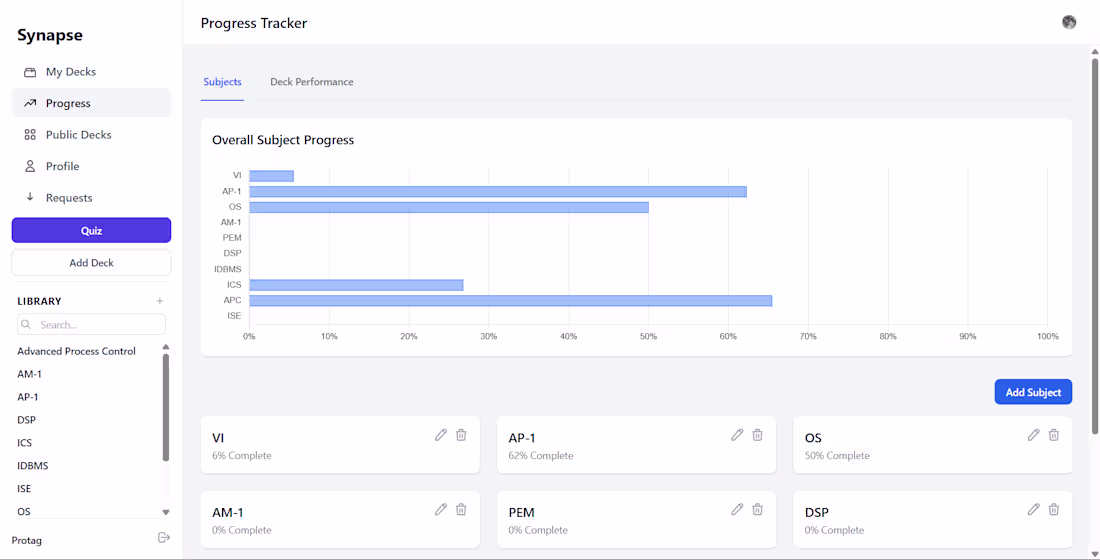Edit the VI subject with pencil icon
Image resolution: width=1100 pixels, height=560 pixels.
[x=441, y=435]
